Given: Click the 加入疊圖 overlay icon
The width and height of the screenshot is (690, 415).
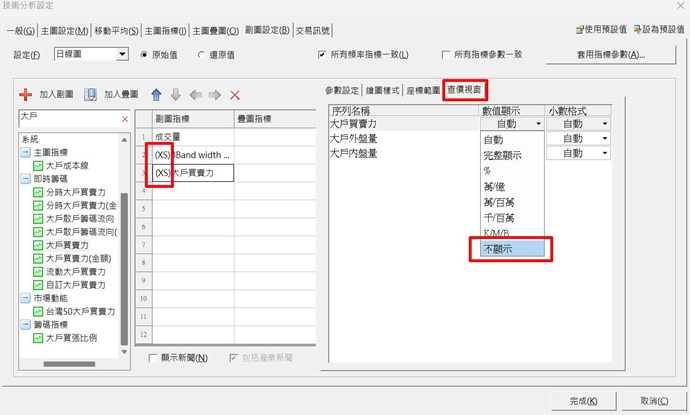Looking at the screenshot, I should tap(90, 95).
